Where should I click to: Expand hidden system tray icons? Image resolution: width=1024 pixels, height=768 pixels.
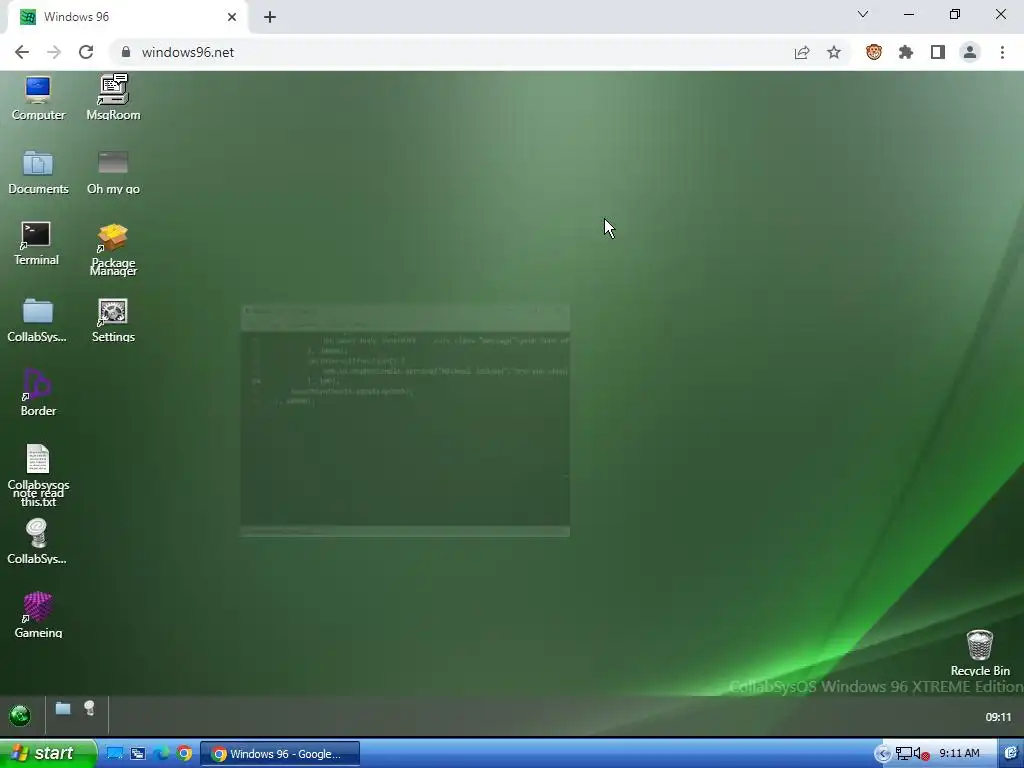pos(882,754)
